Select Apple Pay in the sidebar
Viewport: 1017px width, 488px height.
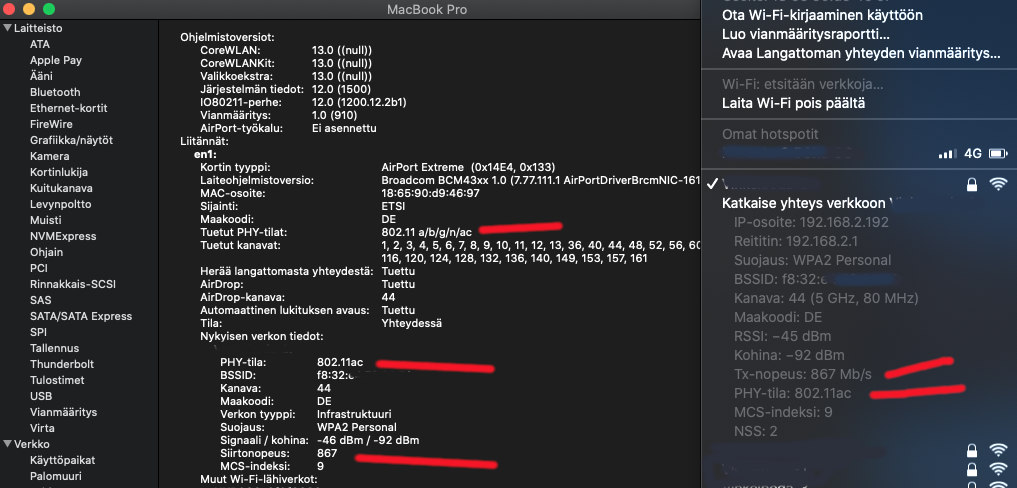(x=56, y=60)
